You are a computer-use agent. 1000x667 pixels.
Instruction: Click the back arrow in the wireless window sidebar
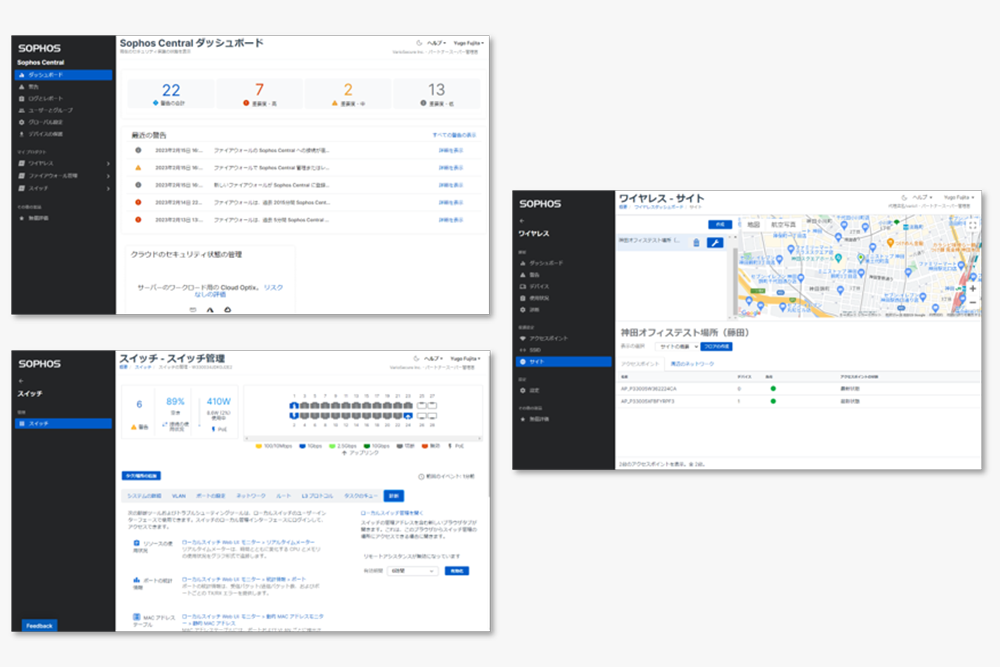[522, 221]
